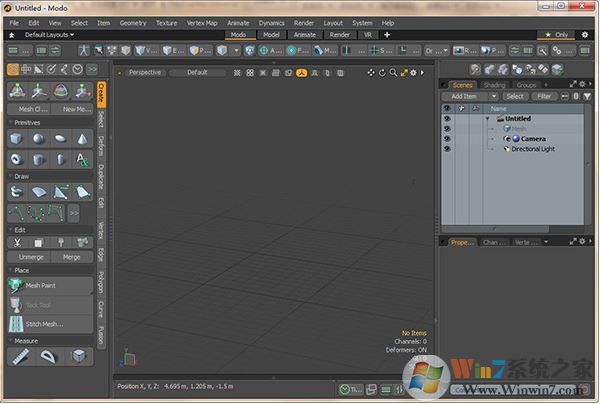The height and width of the screenshot is (404, 600).
Task: Hide the Camera item using its eye
Action: click(x=447, y=139)
